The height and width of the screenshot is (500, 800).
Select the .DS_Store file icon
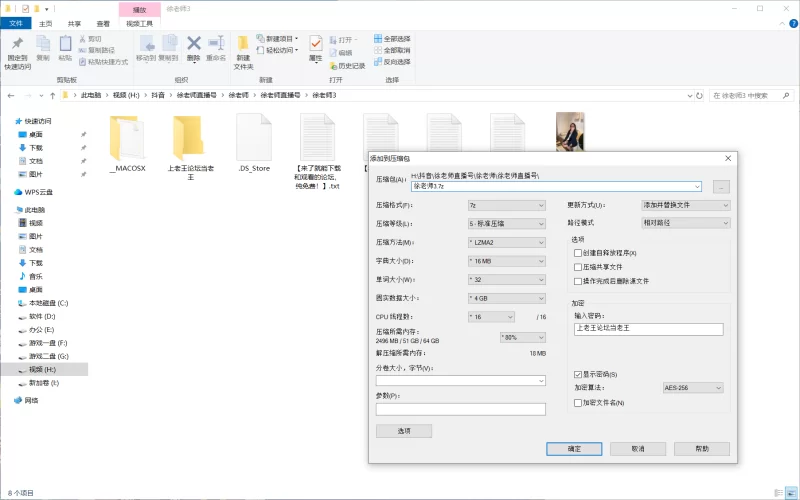pos(254,138)
